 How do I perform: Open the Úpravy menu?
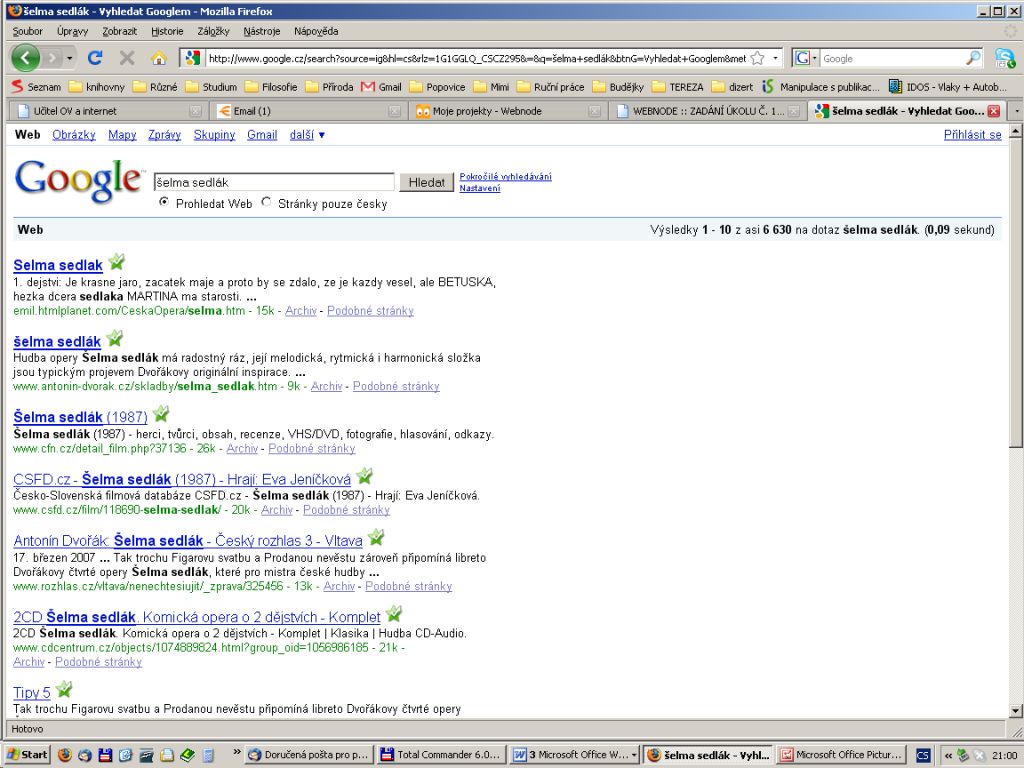tap(72, 31)
